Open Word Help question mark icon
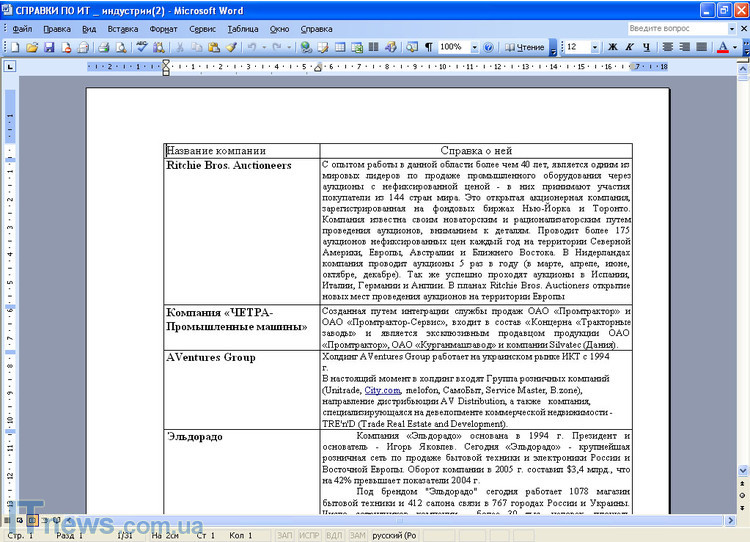 pyautogui.click(x=488, y=47)
